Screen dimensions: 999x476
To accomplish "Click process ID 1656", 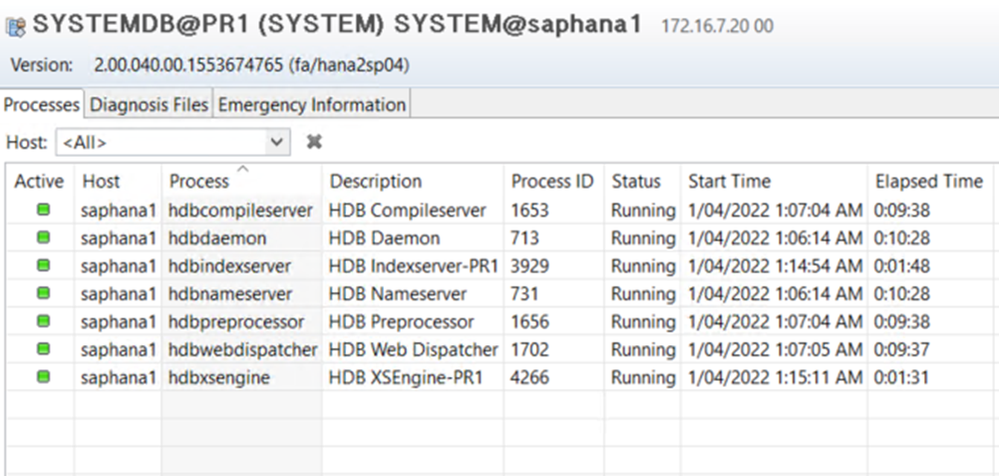I will 529,322.
